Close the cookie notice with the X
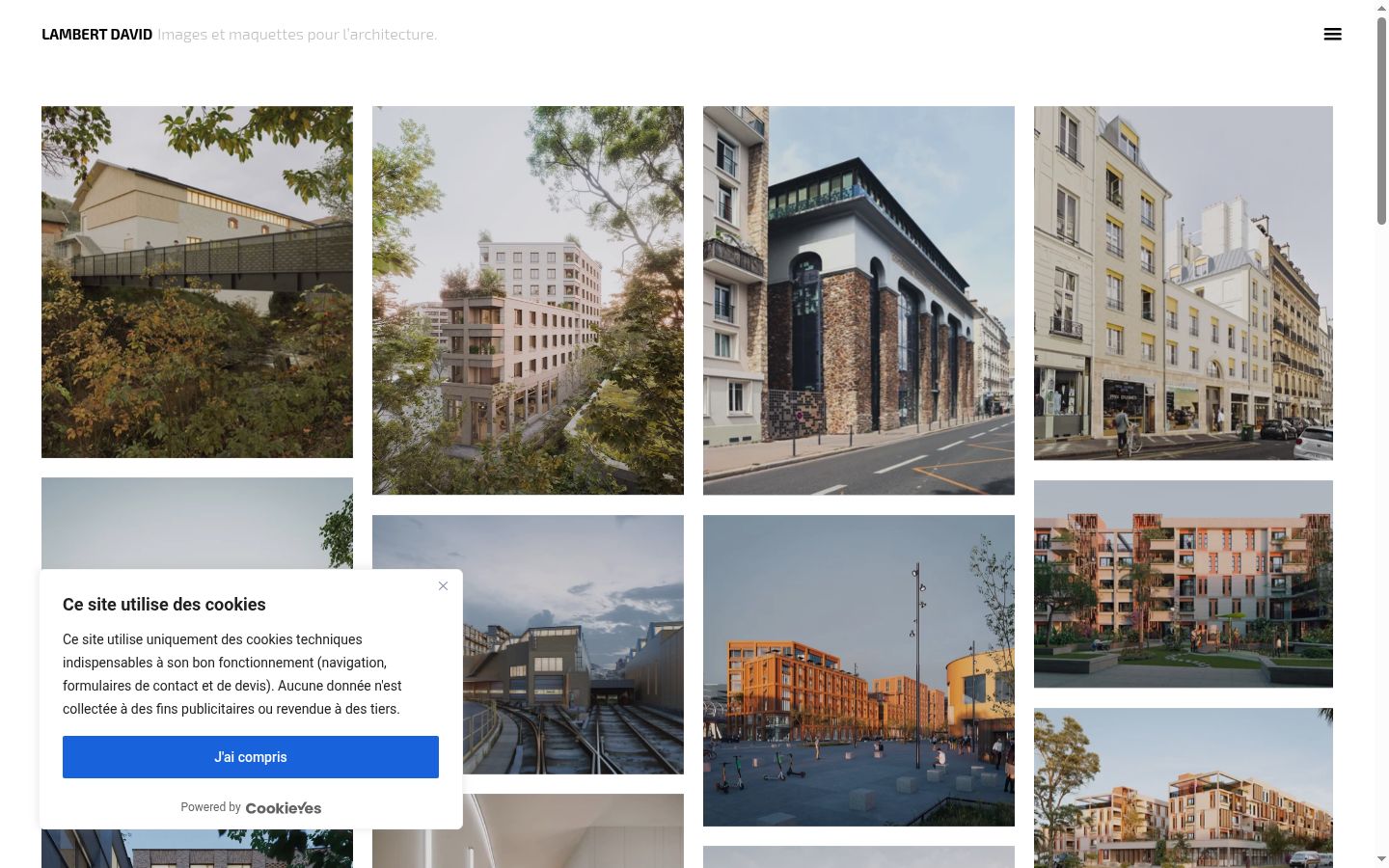1389x868 pixels. tap(443, 585)
